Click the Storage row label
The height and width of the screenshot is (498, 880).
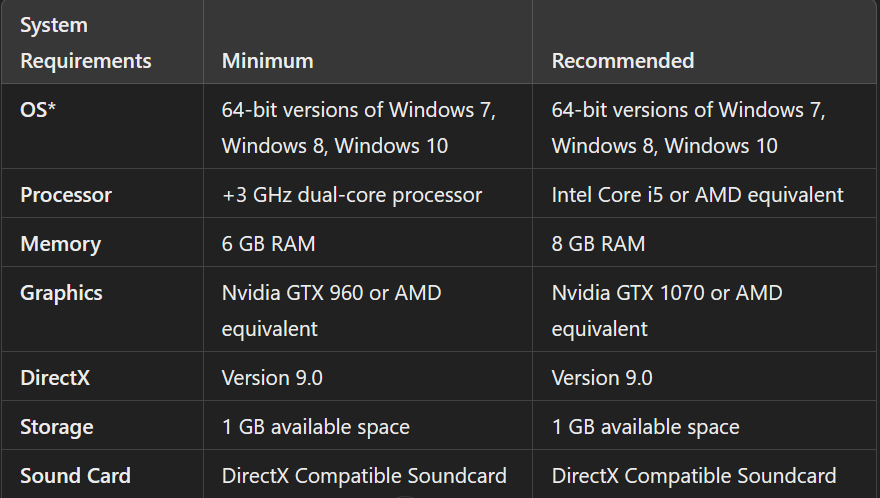(56, 427)
